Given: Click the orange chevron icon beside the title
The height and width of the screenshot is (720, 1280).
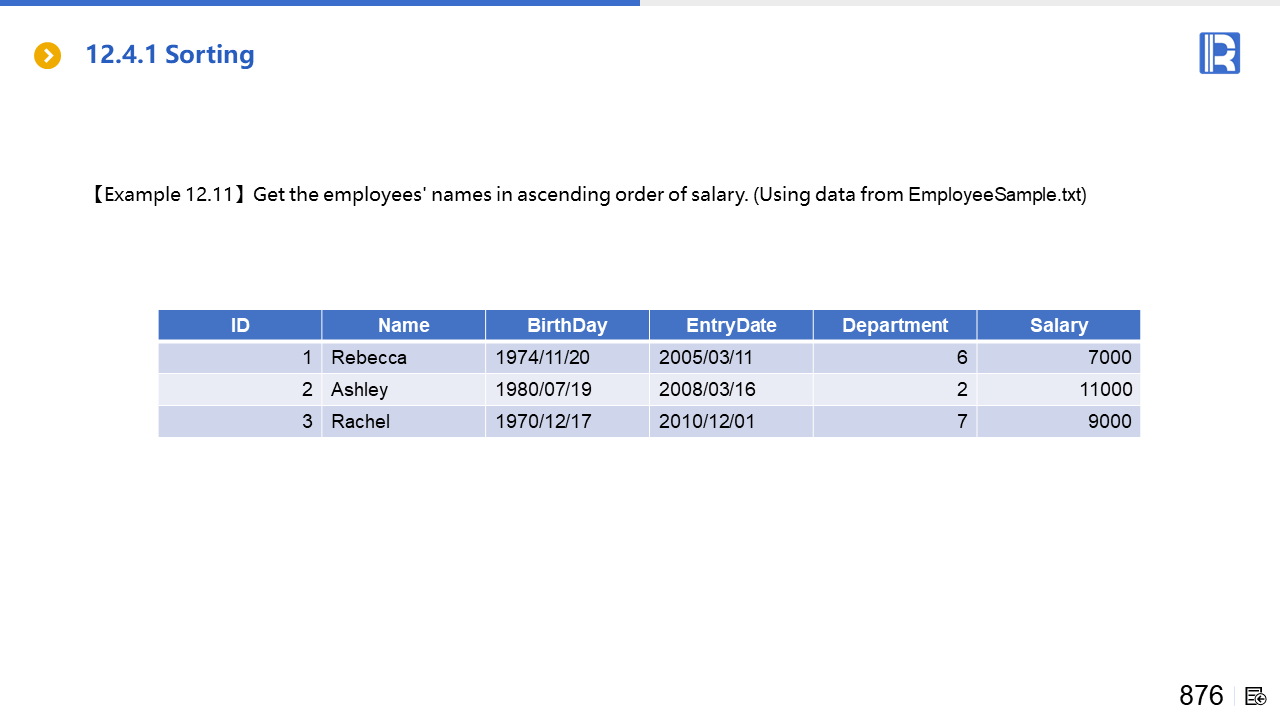Looking at the screenshot, I should click(x=47, y=56).
